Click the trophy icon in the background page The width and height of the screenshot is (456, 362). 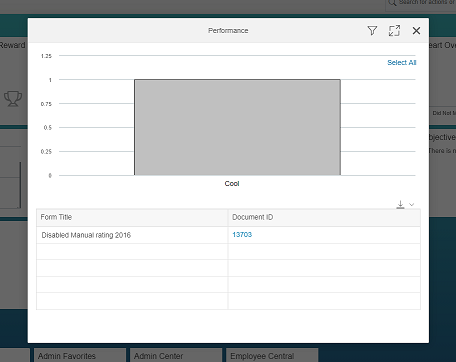tap(13, 99)
